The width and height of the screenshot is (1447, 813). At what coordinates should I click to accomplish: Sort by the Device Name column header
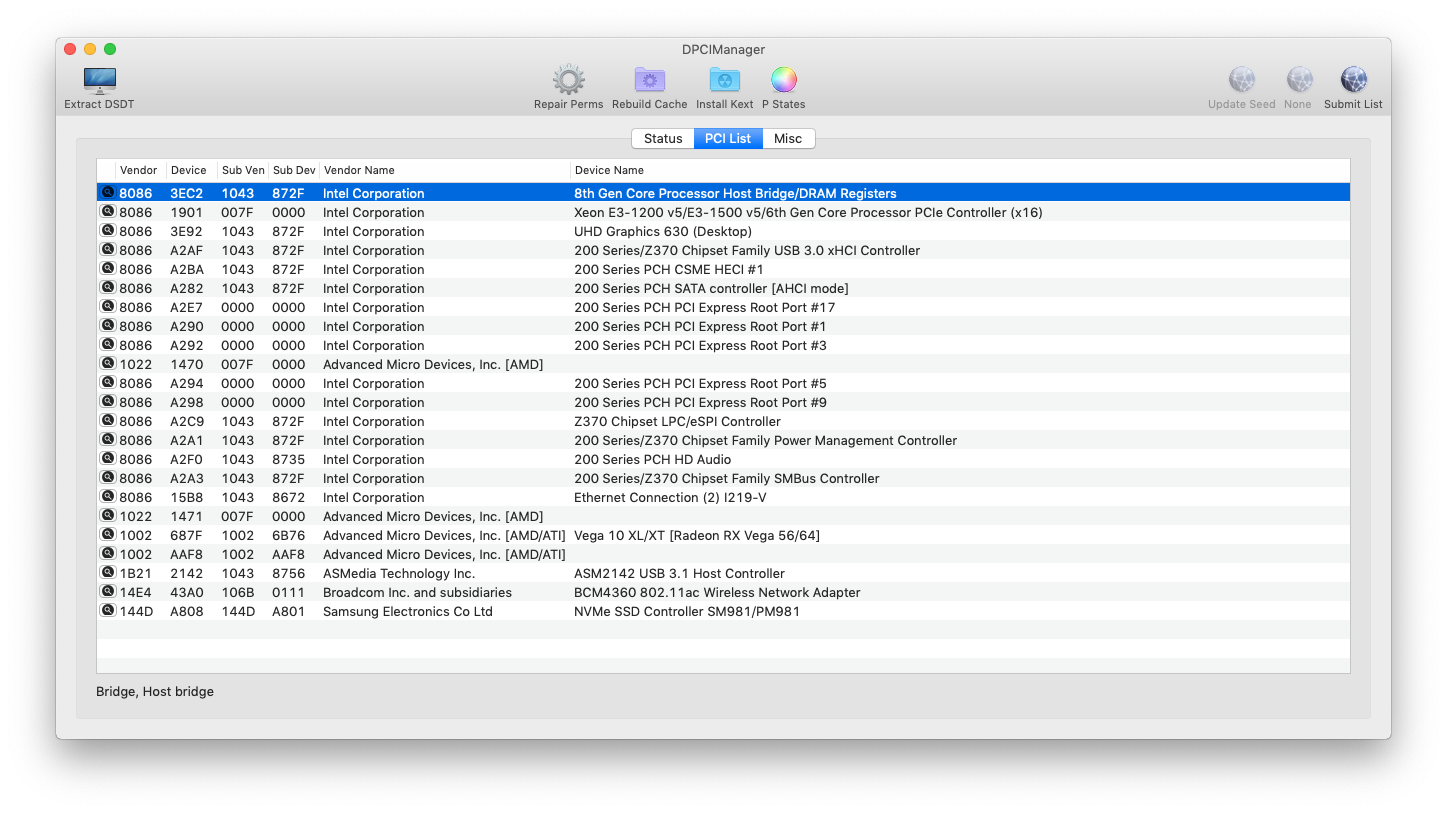click(609, 170)
